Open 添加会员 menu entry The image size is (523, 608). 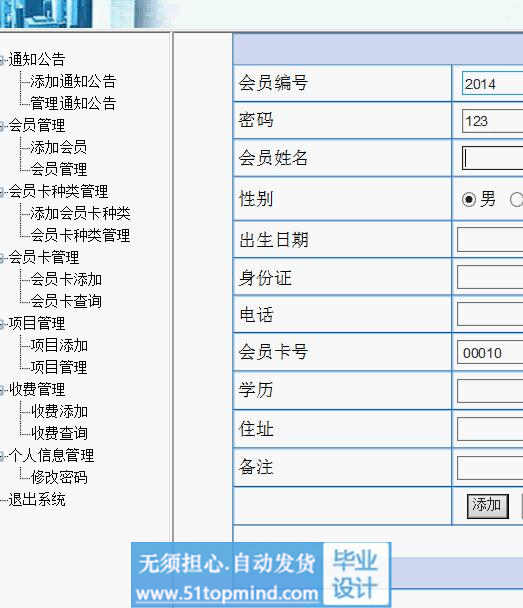point(59,147)
